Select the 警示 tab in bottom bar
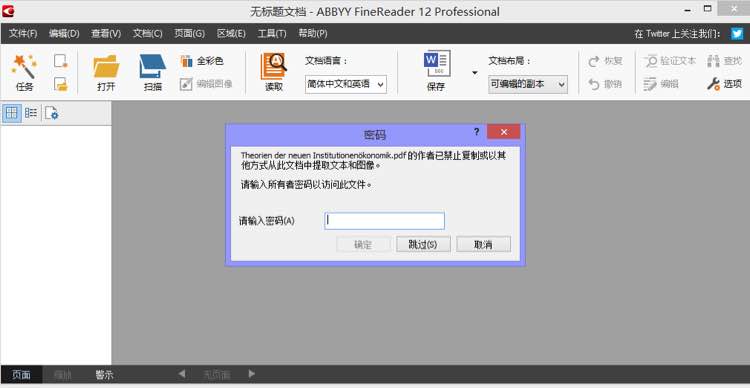The width and height of the screenshot is (750, 388). [104, 375]
